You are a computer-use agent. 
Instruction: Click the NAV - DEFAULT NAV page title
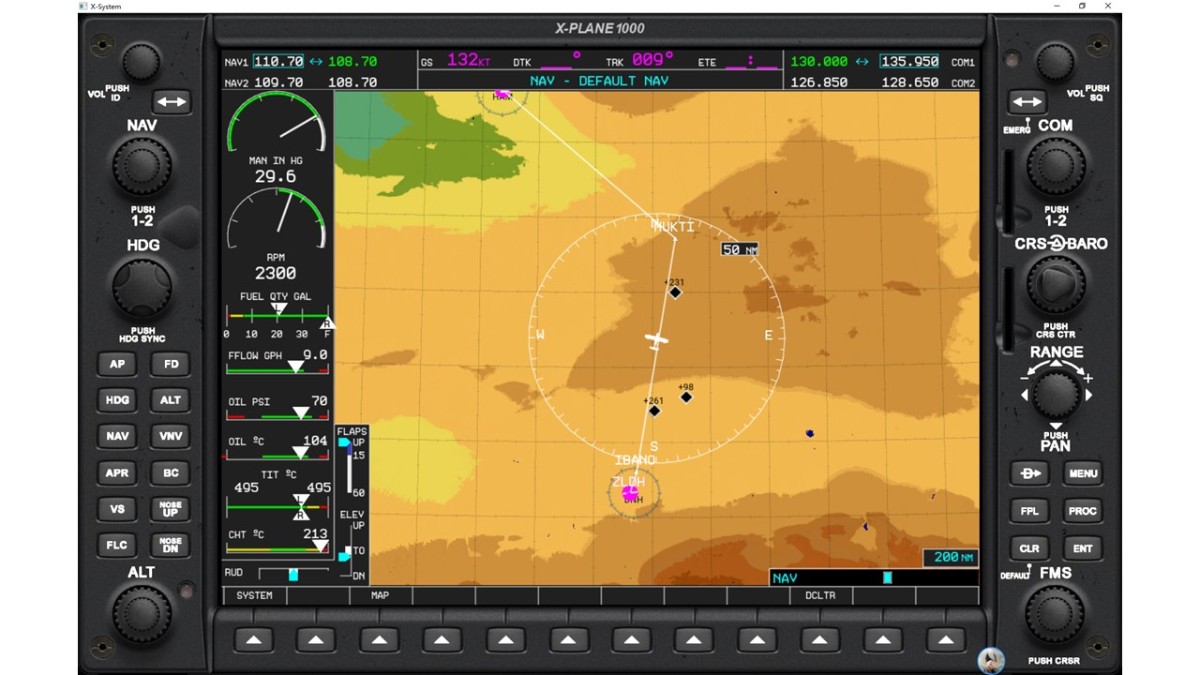tap(599, 81)
